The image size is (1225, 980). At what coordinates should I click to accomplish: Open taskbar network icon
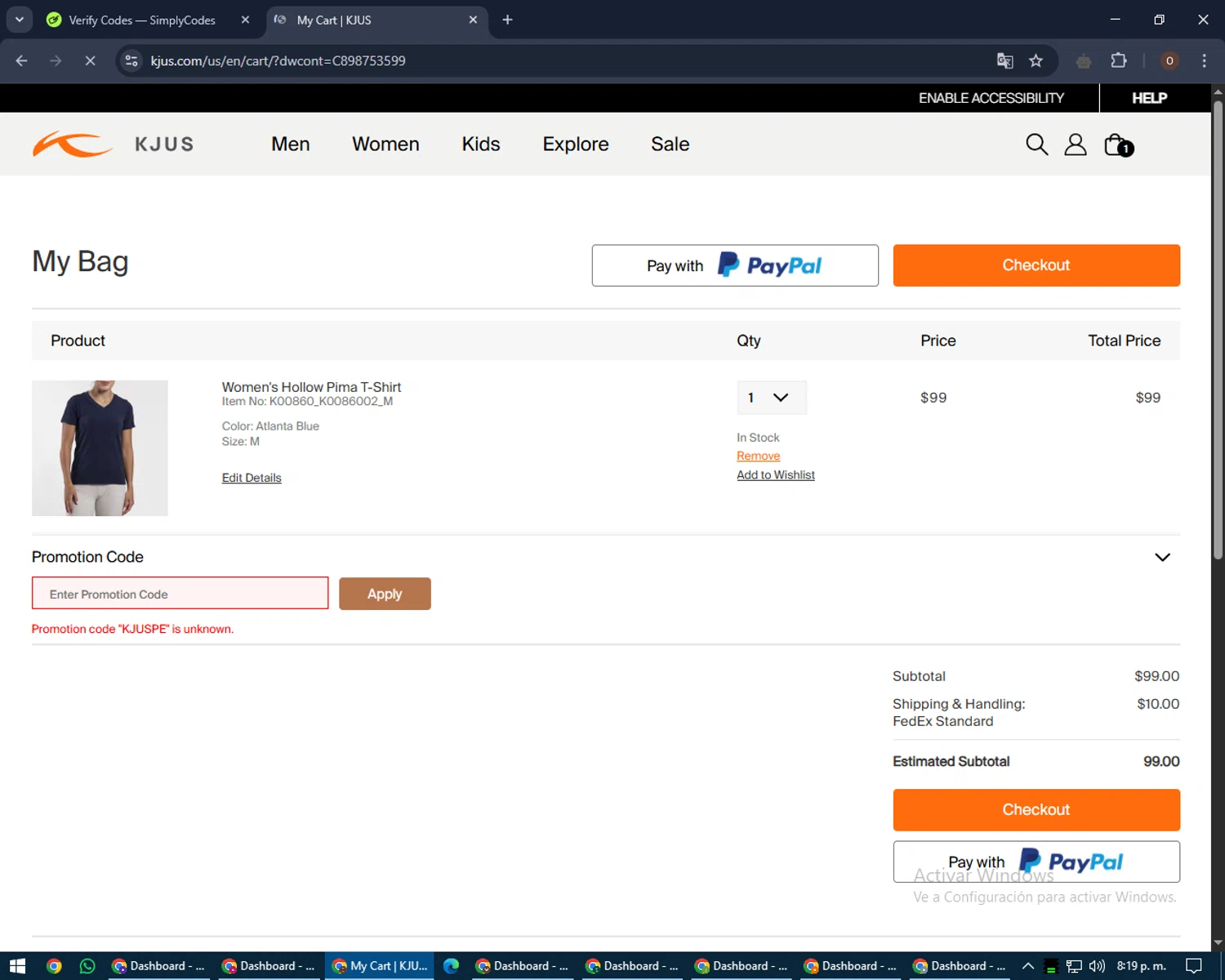(1074, 966)
